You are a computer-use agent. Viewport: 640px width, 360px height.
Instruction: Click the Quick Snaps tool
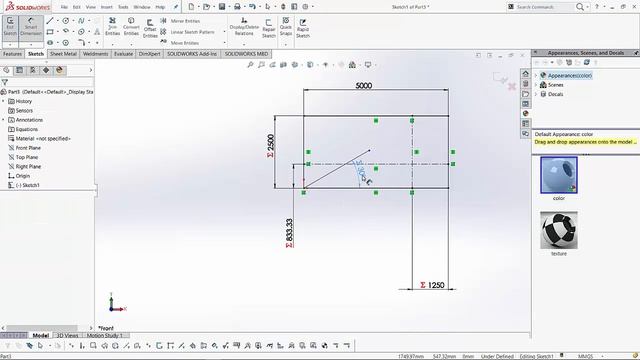click(286, 27)
